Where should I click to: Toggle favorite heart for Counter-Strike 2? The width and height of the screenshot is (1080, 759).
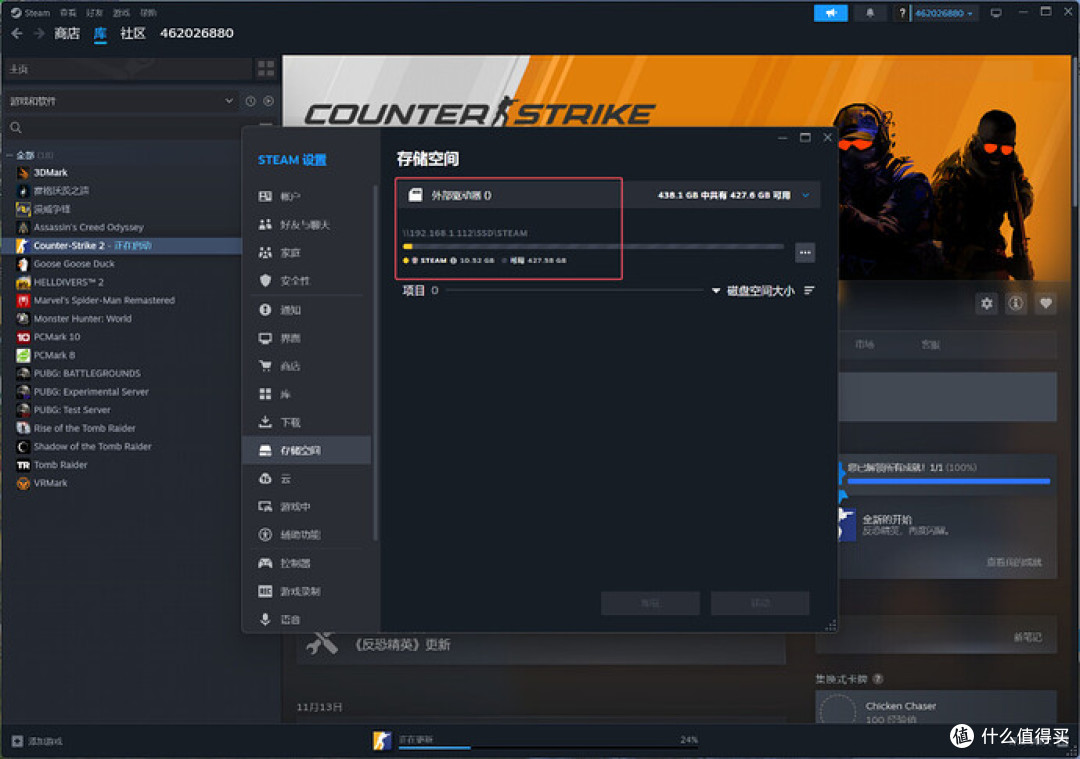click(x=1046, y=303)
